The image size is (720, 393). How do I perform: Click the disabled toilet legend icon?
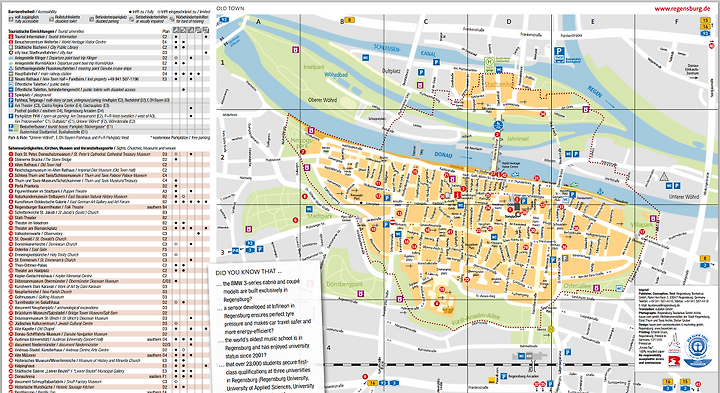click(x=51, y=19)
